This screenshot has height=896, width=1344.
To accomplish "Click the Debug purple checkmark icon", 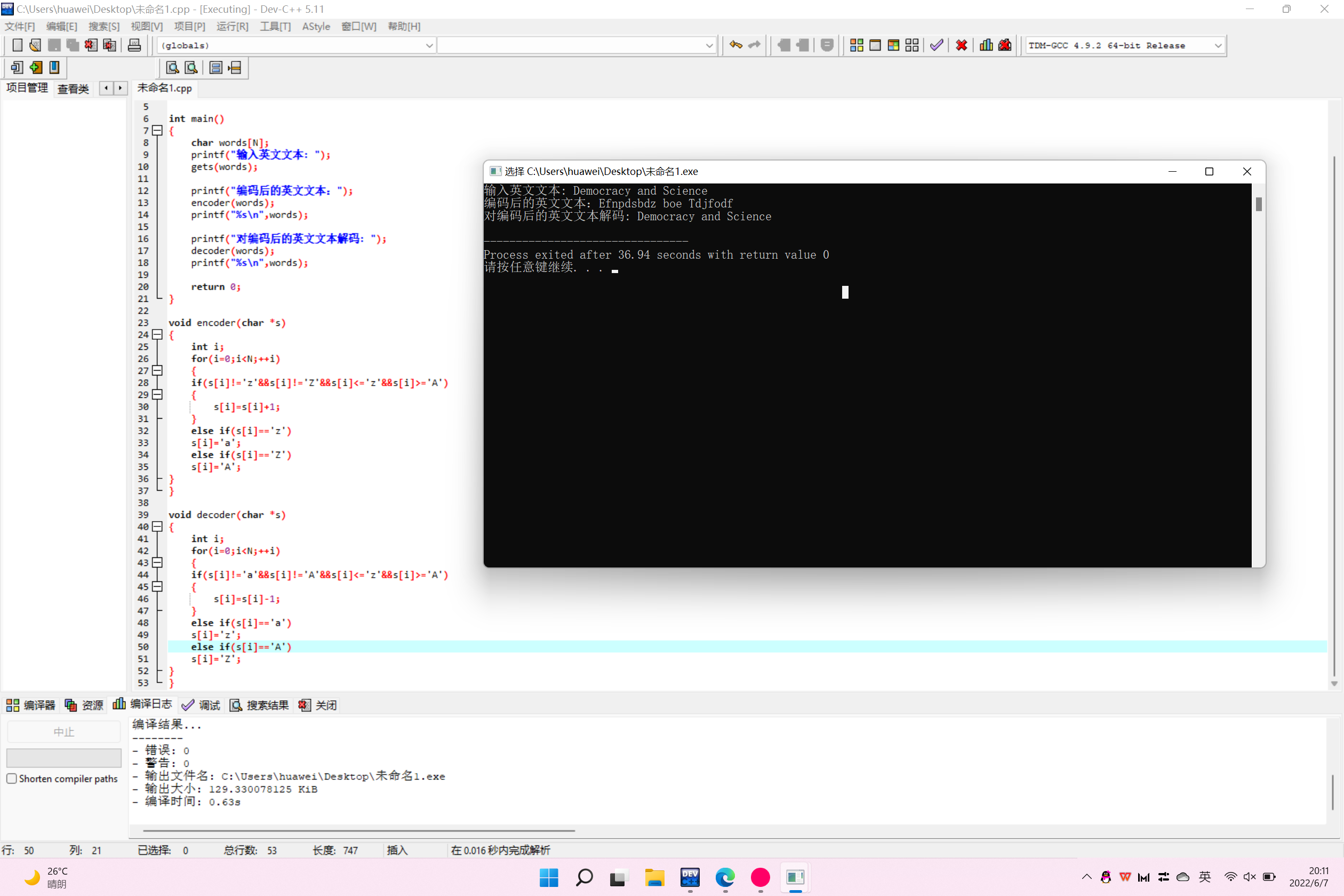I will click(936, 45).
